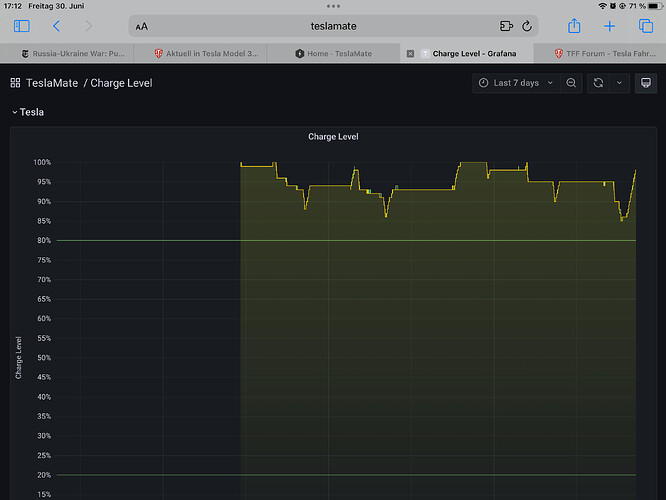Add a new Safari tab
Screen dimensions: 666x500
click(609, 26)
